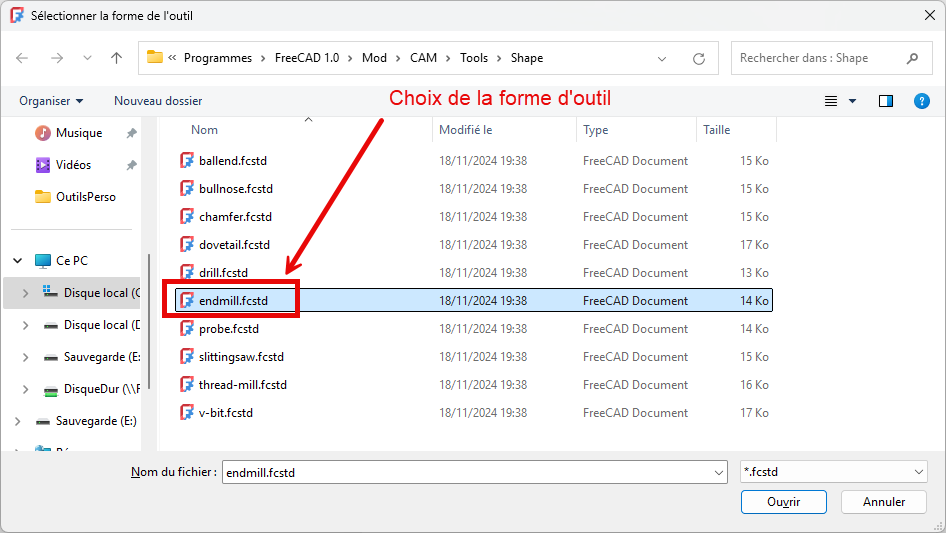This screenshot has height=533, width=946.
Task: Open the help question mark icon
Action: [922, 101]
